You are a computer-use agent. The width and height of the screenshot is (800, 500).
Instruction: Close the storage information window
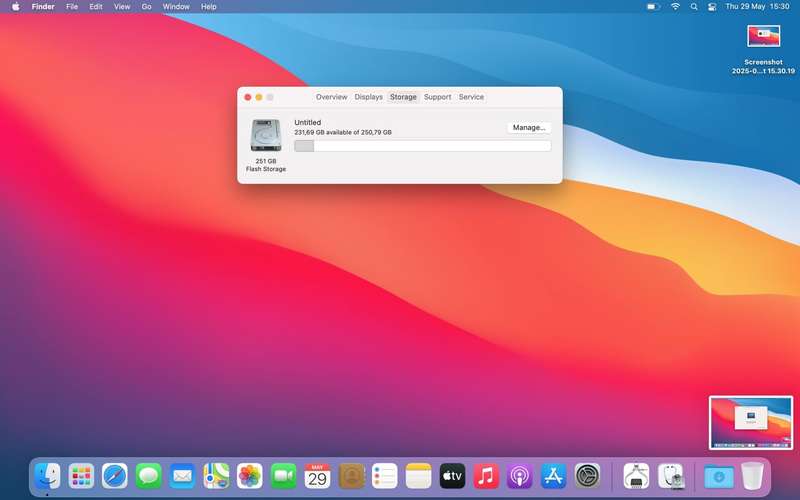point(248,97)
